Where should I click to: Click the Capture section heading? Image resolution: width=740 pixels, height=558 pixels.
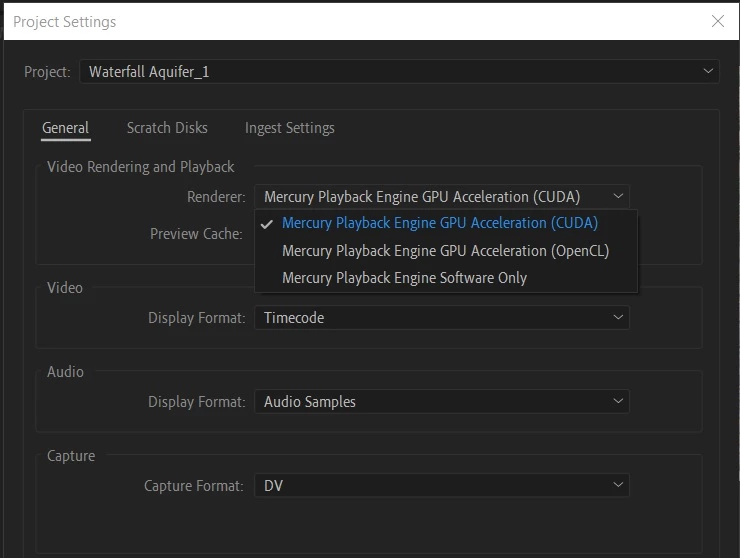71,456
